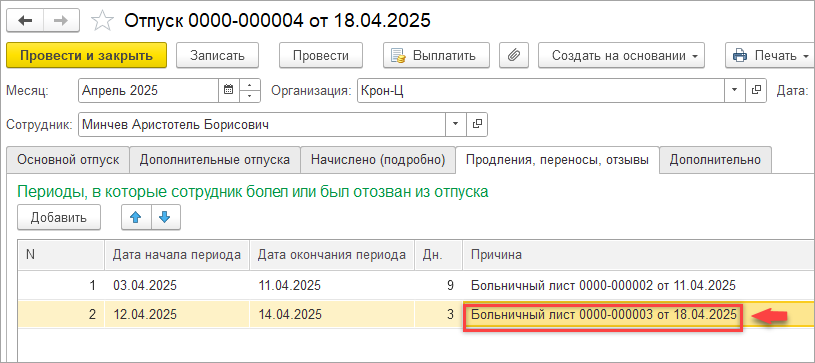Open the Организация dropdown list
Screen dimensions: 815x363
tap(734, 90)
